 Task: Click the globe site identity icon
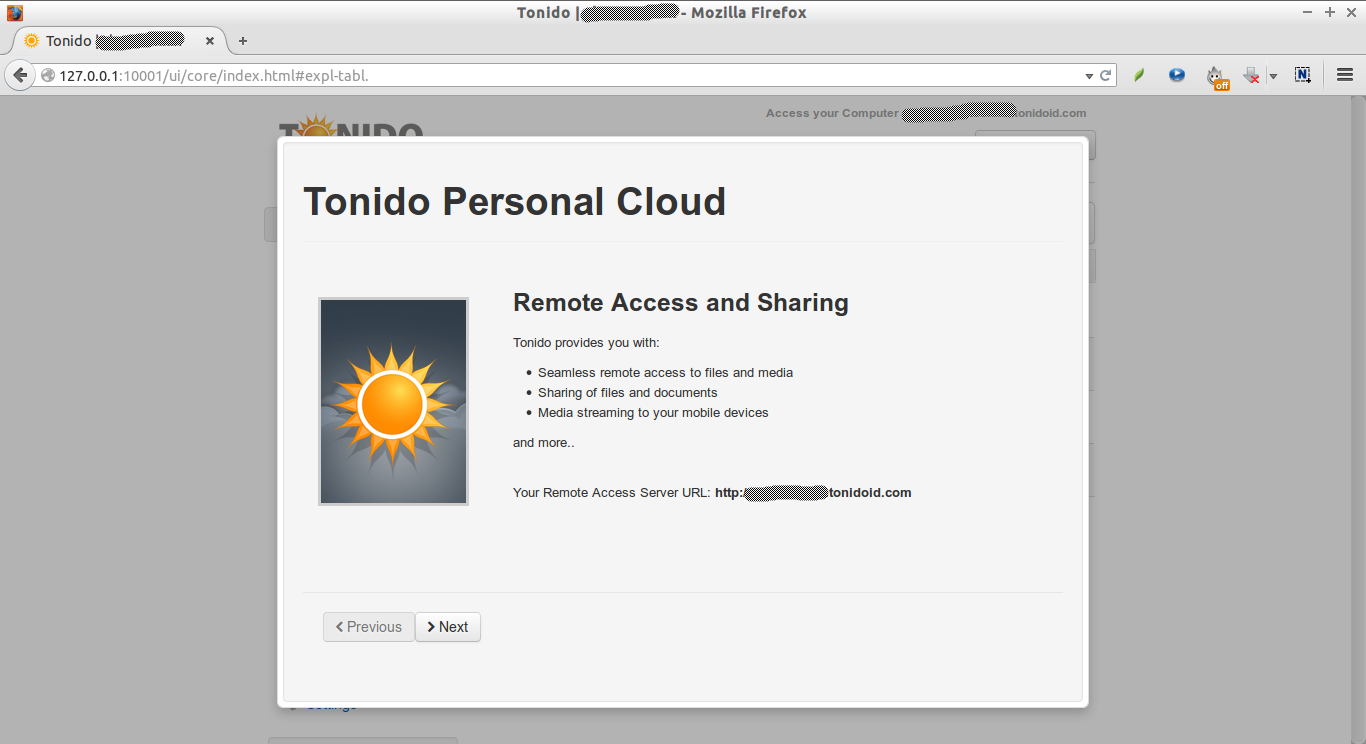point(48,75)
